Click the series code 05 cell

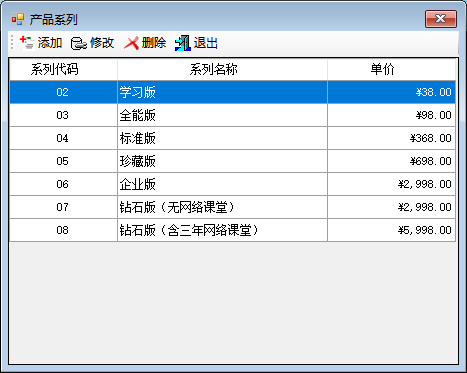63,161
